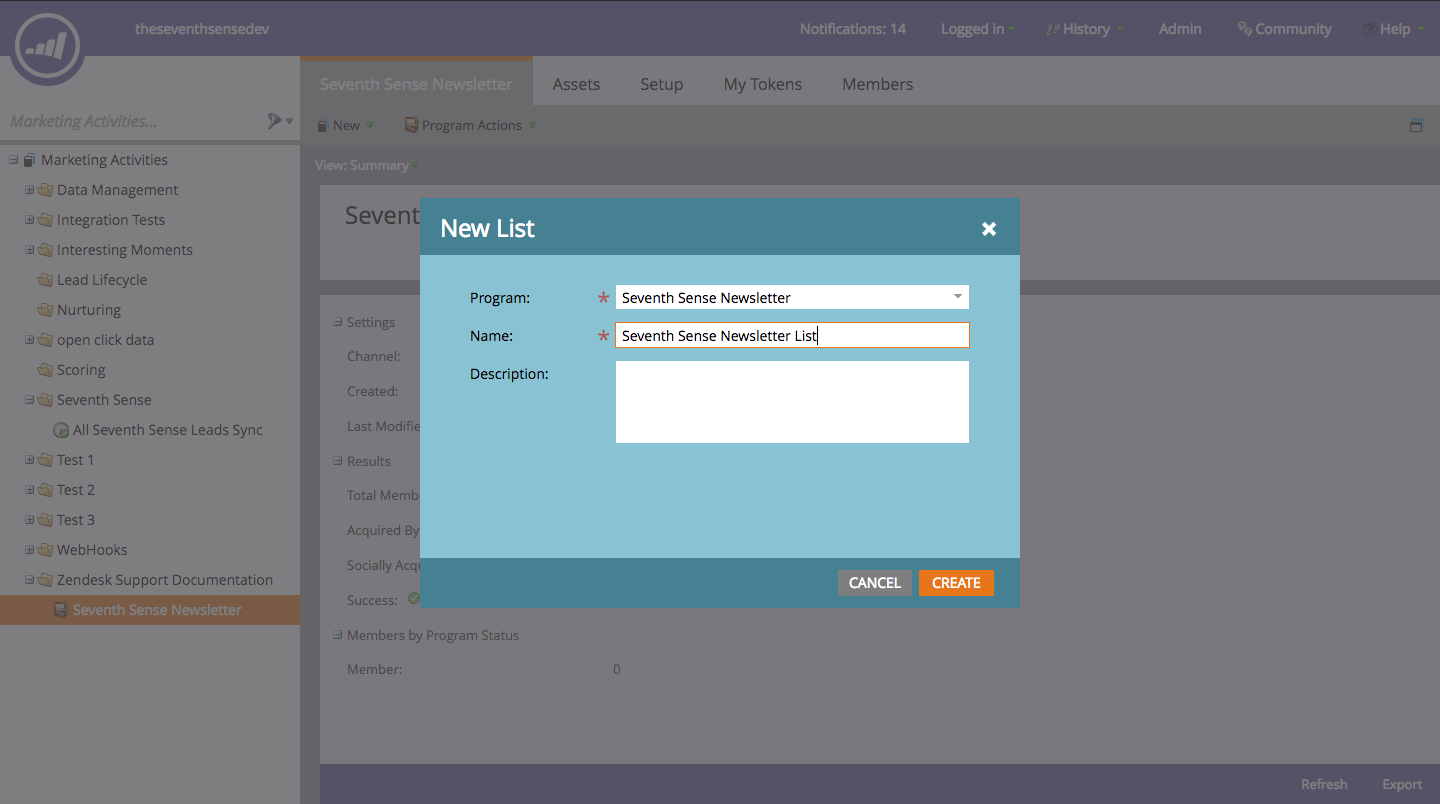Click in the Description text area
This screenshot has width=1440, height=804.
coord(792,402)
